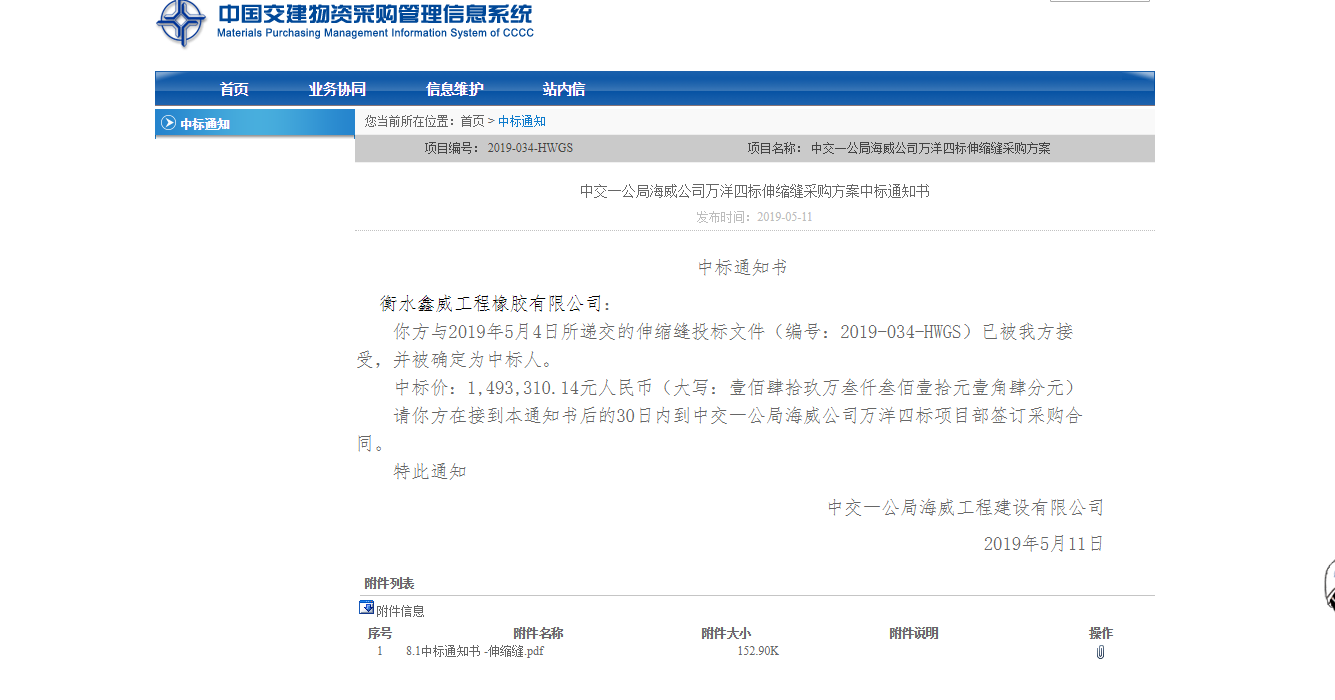Open the 8.1中标通知书 -伸缩缝.pdf attachment

(475, 652)
